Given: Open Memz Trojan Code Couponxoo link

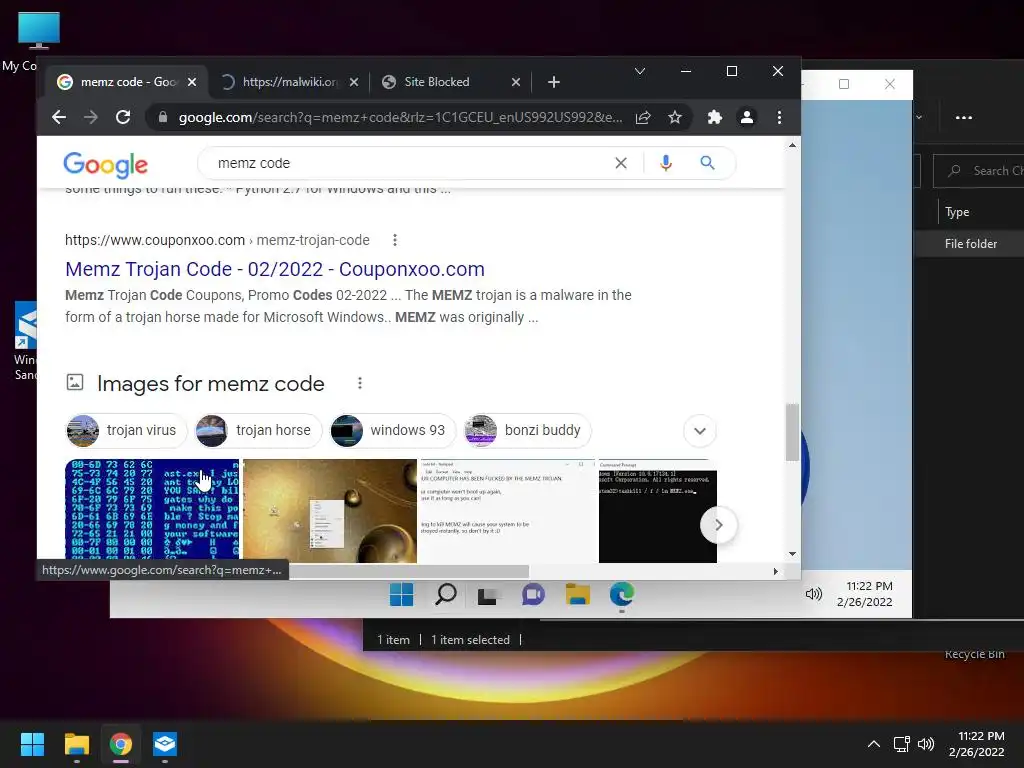Looking at the screenshot, I should tap(275, 269).
